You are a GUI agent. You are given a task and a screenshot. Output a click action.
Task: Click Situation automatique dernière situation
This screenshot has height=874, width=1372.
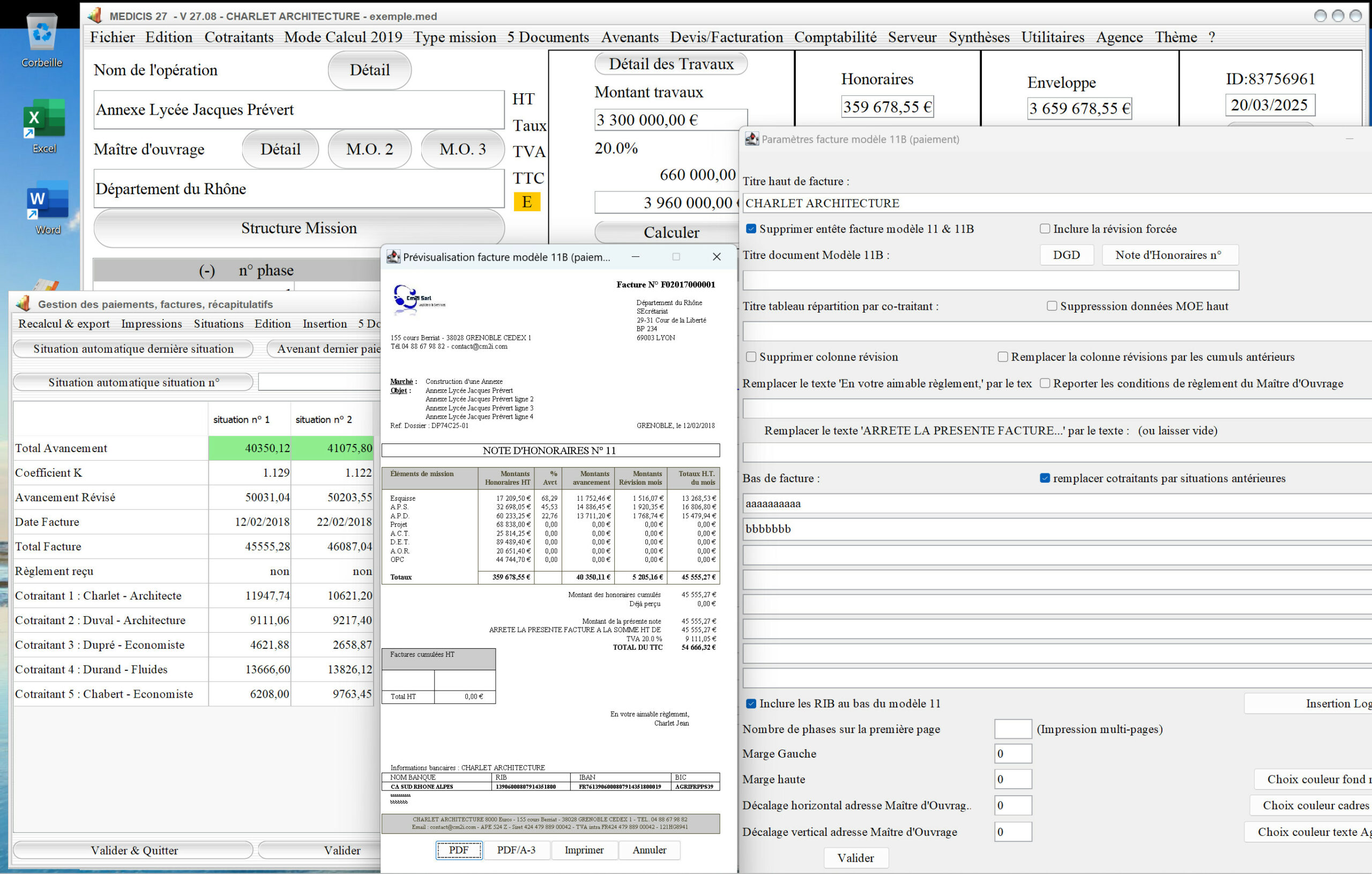(133, 349)
